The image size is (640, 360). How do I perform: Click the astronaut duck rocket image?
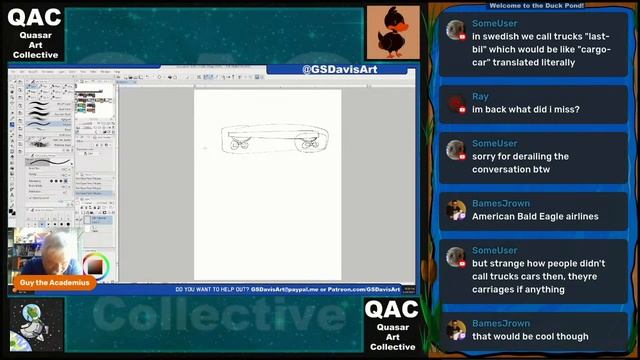tap(36, 324)
